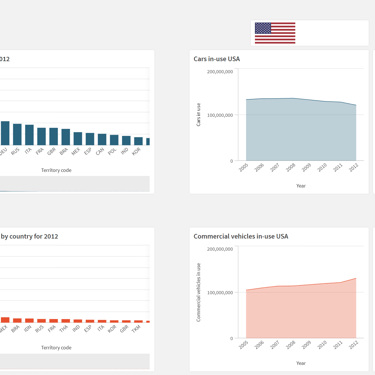Click the blue FRA bar

tap(41, 136)
